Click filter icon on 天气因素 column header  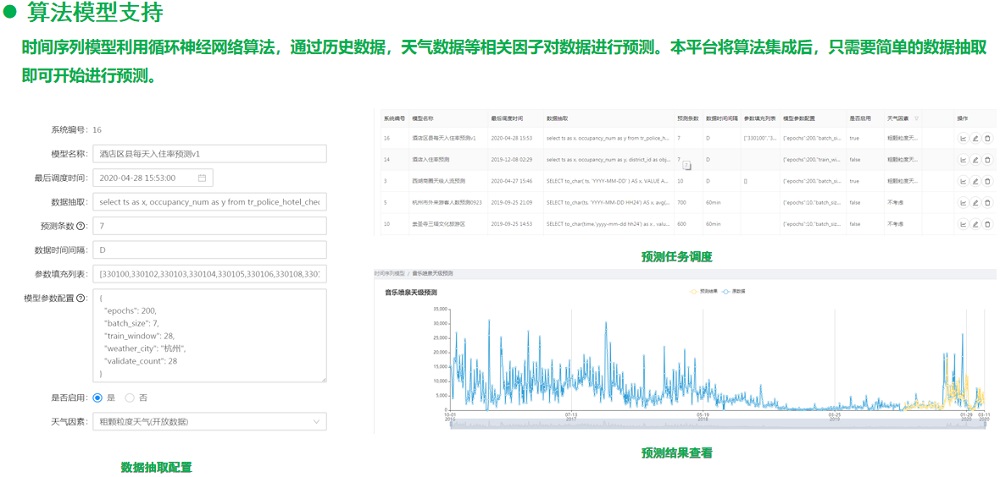tap(916, 118)
